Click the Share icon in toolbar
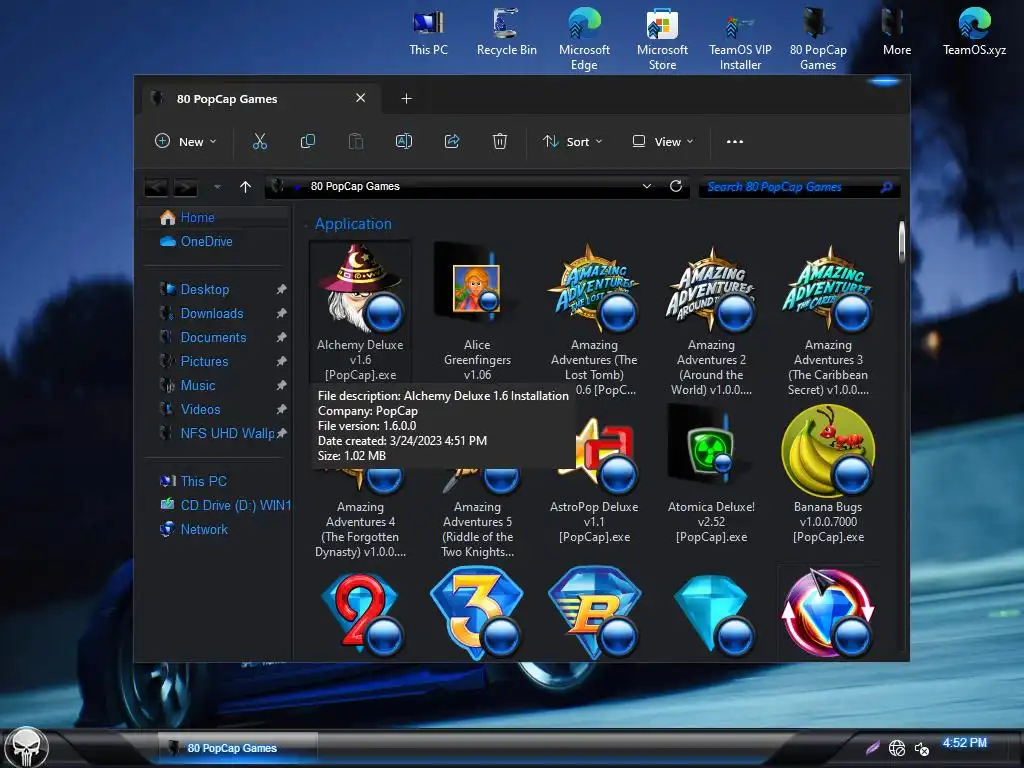Screen dimensions: 1024x768 (x=452, y=141)
